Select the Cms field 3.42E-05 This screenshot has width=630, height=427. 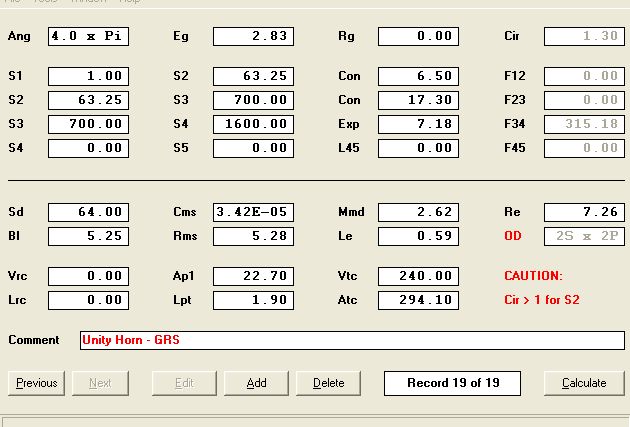pyautogui.click(x=254, y=212)
